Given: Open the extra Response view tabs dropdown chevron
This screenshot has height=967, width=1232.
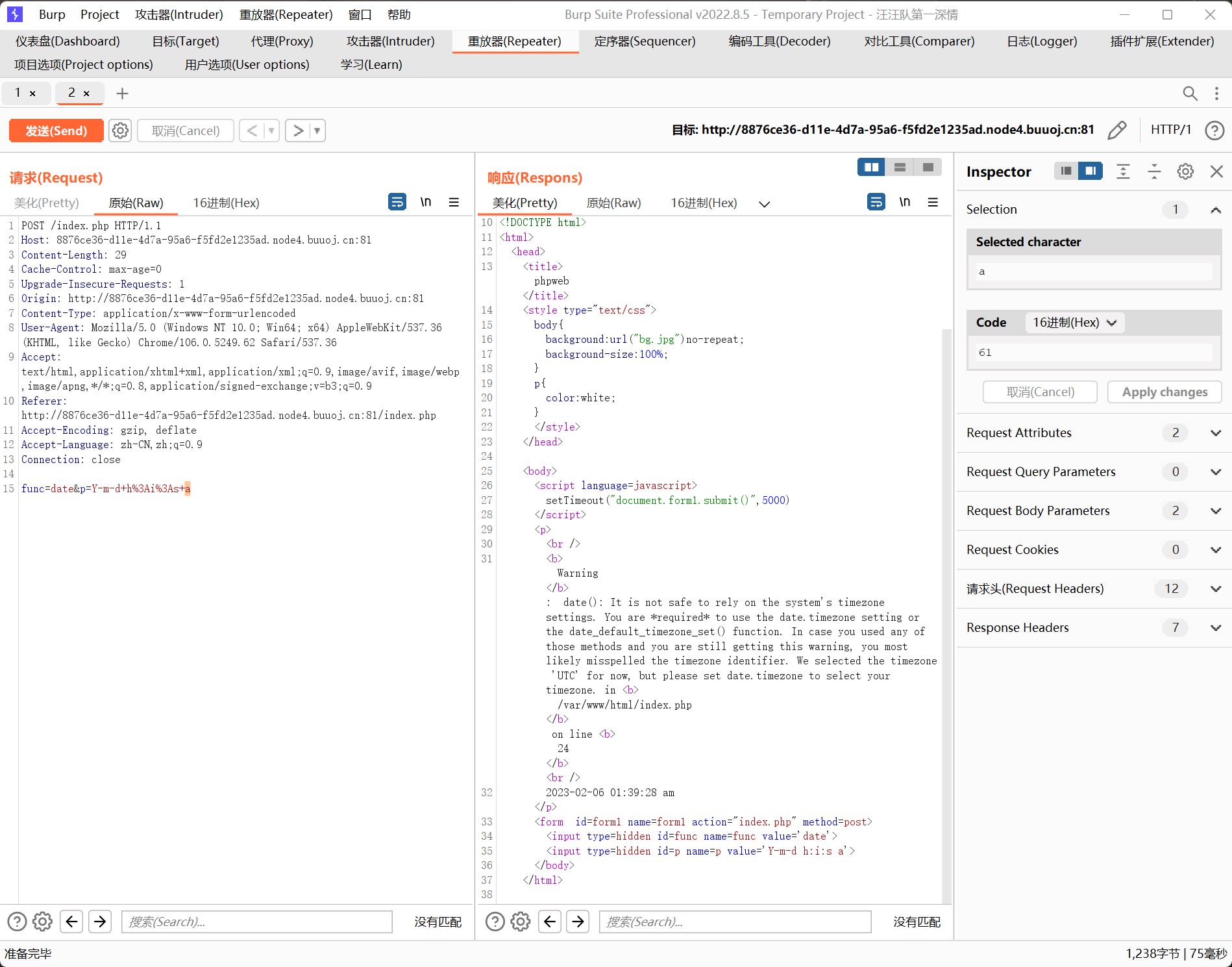Looking at the screenshot, I should click(x=765, y=204).
